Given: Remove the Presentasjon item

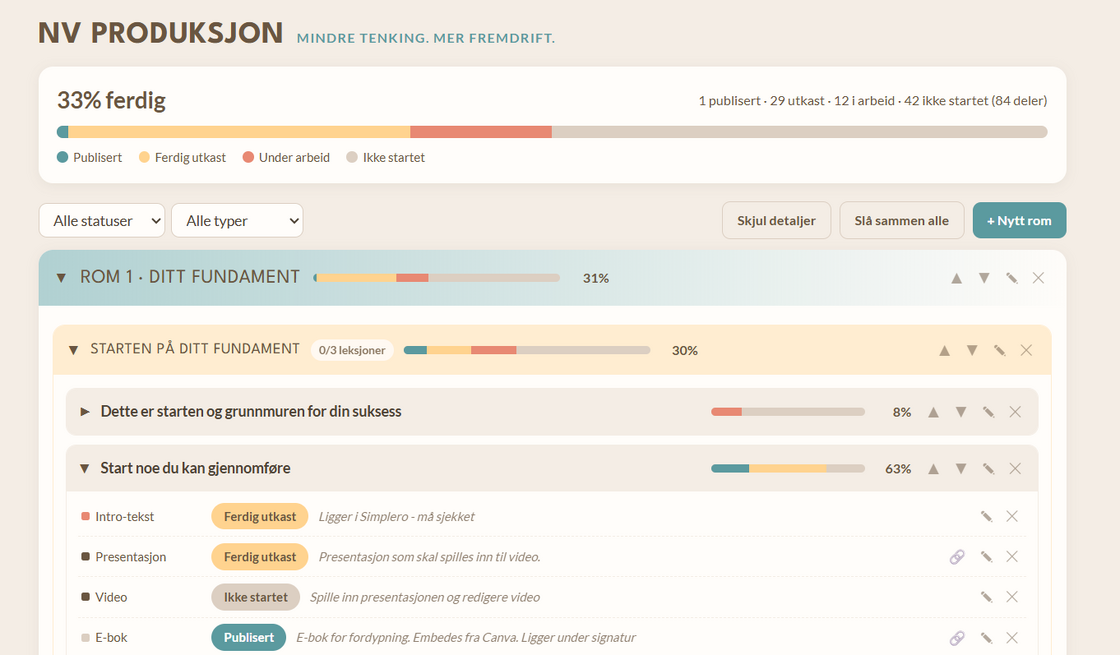Looking at the screenshot, I should coord(1012,557).
